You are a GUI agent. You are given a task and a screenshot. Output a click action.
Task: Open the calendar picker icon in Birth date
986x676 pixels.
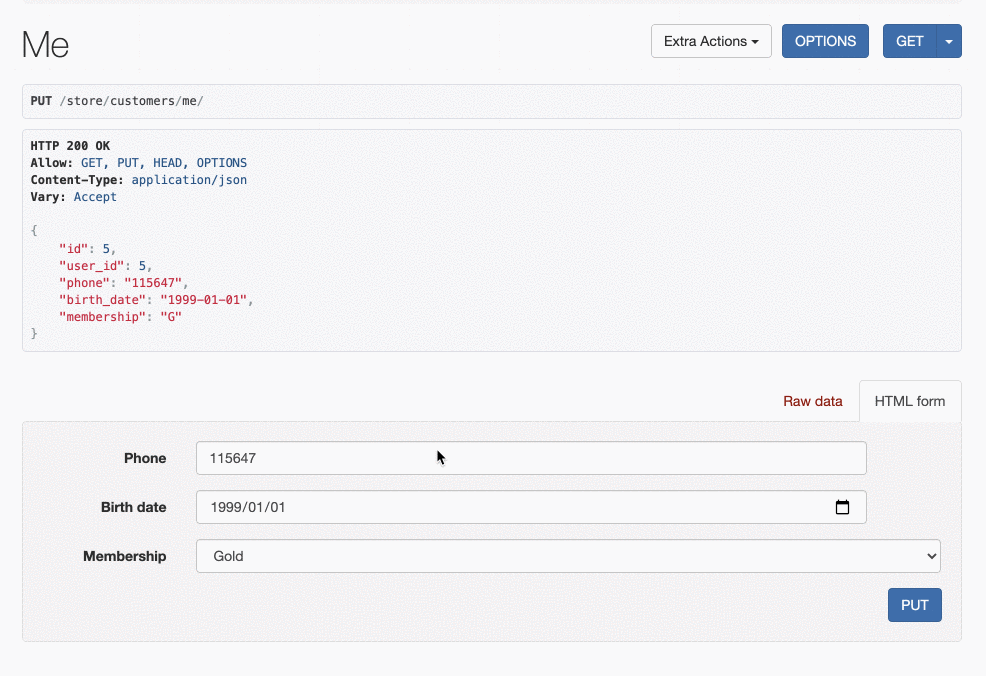pos(842,507)
